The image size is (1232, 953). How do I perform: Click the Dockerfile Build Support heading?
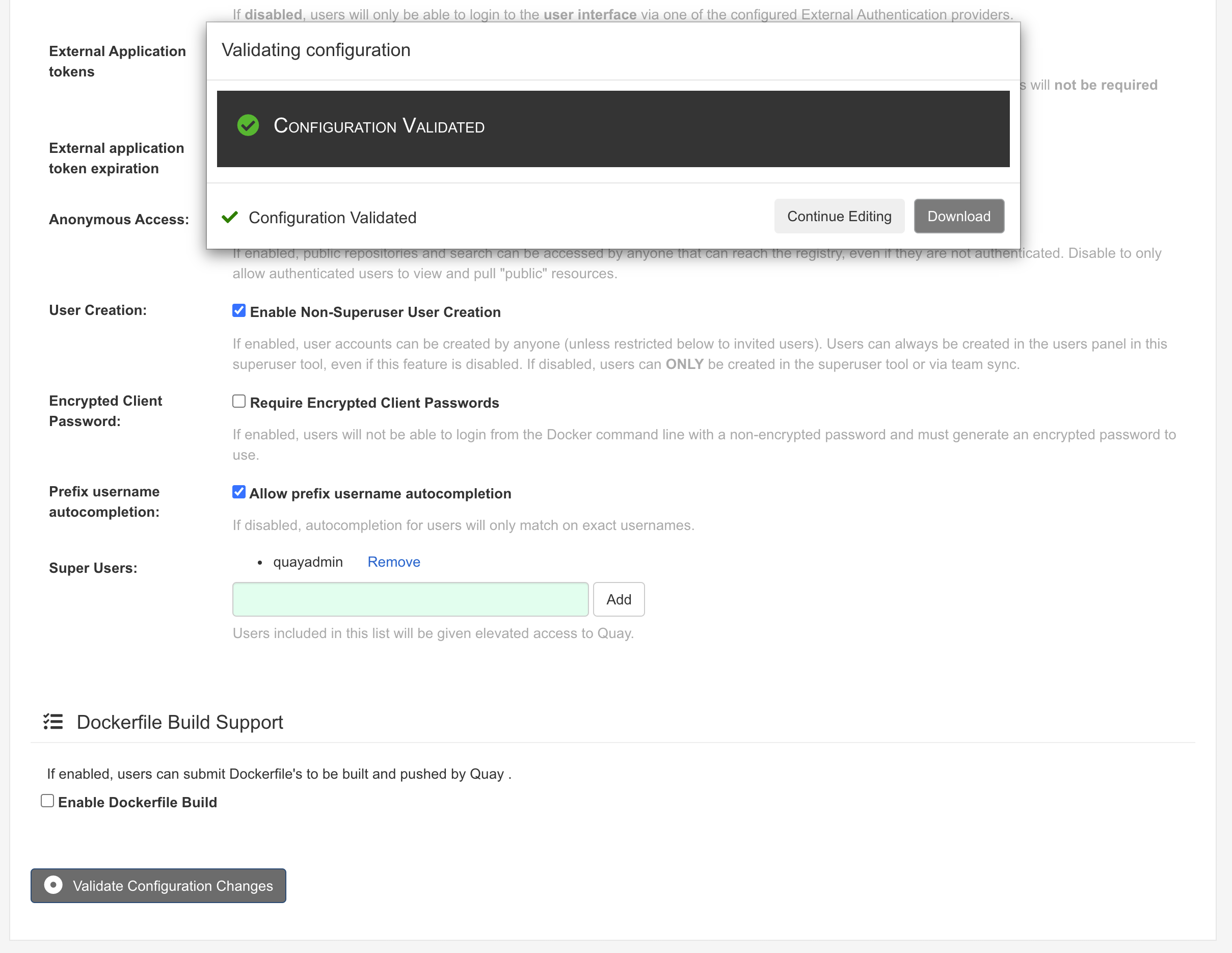pos(179,722)
